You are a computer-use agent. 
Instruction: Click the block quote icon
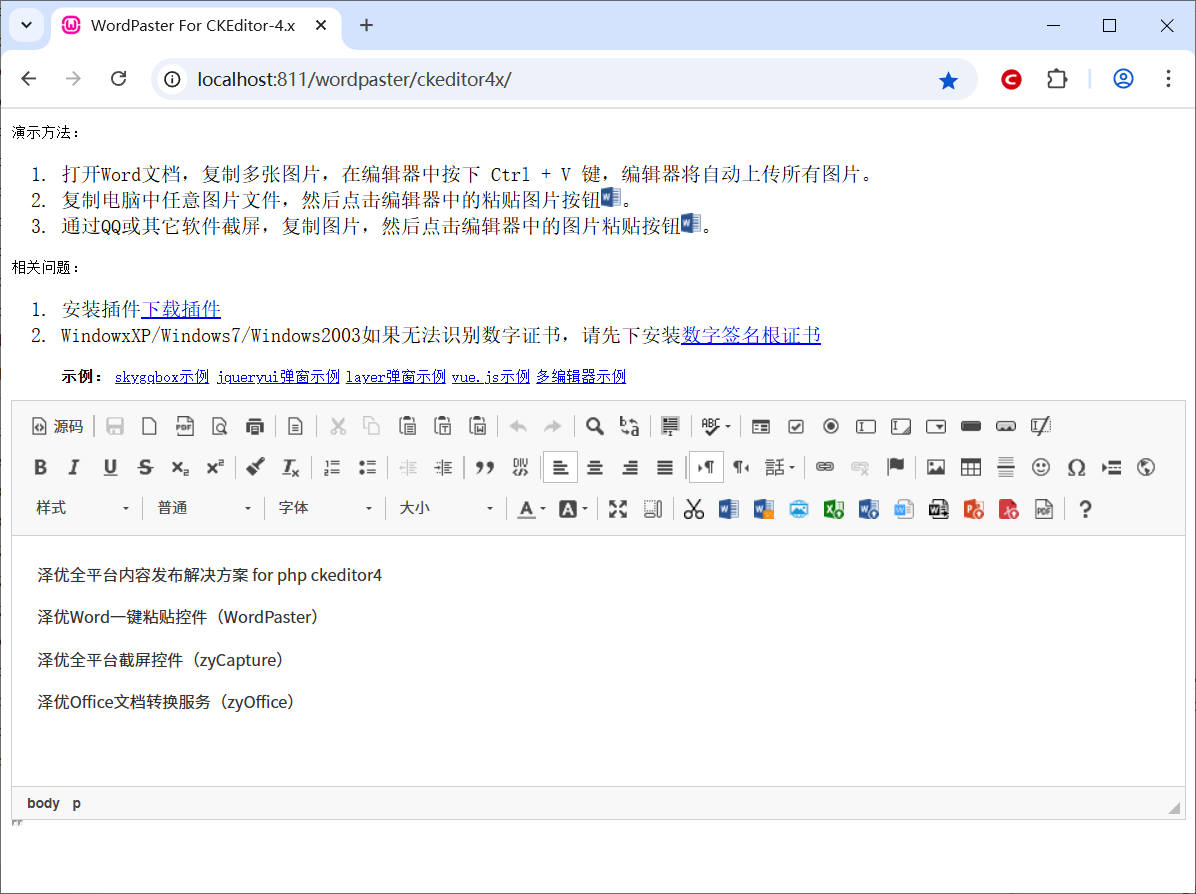tap(485, 467)
